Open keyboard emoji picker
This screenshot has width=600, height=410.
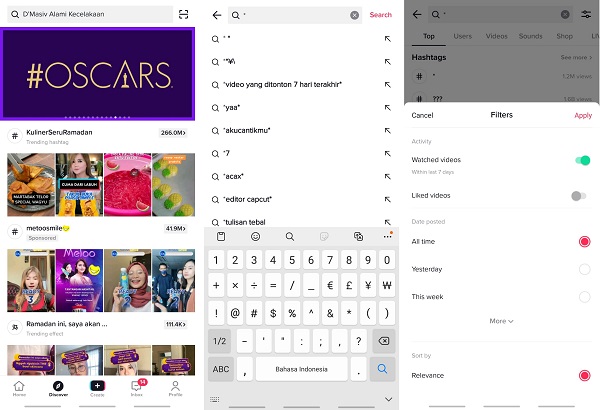[255, 237]
